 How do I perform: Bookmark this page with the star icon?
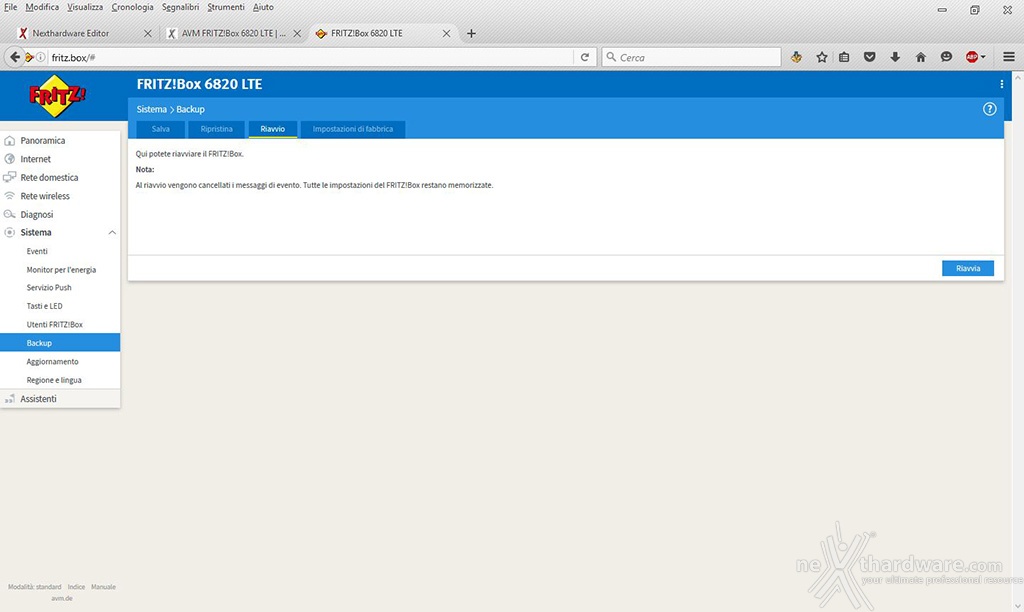point(822,57)
